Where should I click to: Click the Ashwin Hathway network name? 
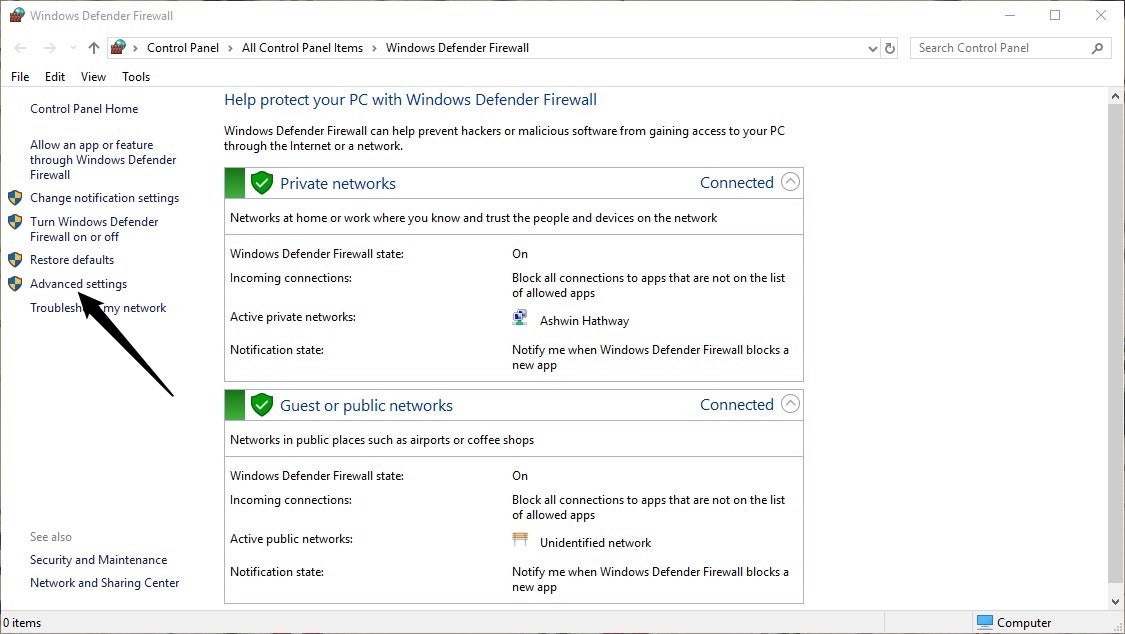(584, 321)
